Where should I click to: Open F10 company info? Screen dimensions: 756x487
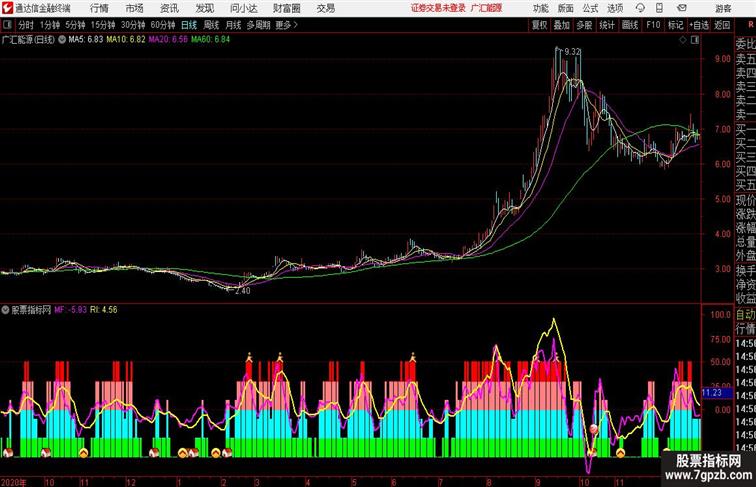point(653,25)
